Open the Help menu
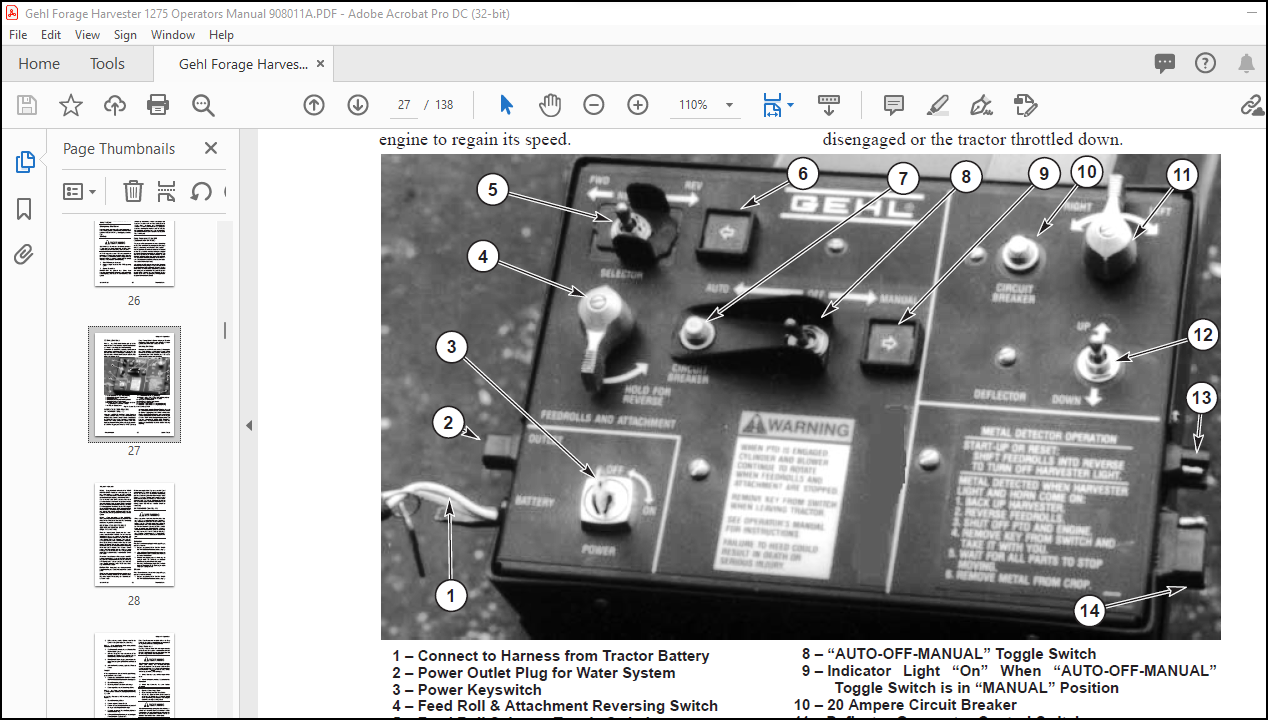The height and width of the screenshot is (720, 1268). [221, 34]
